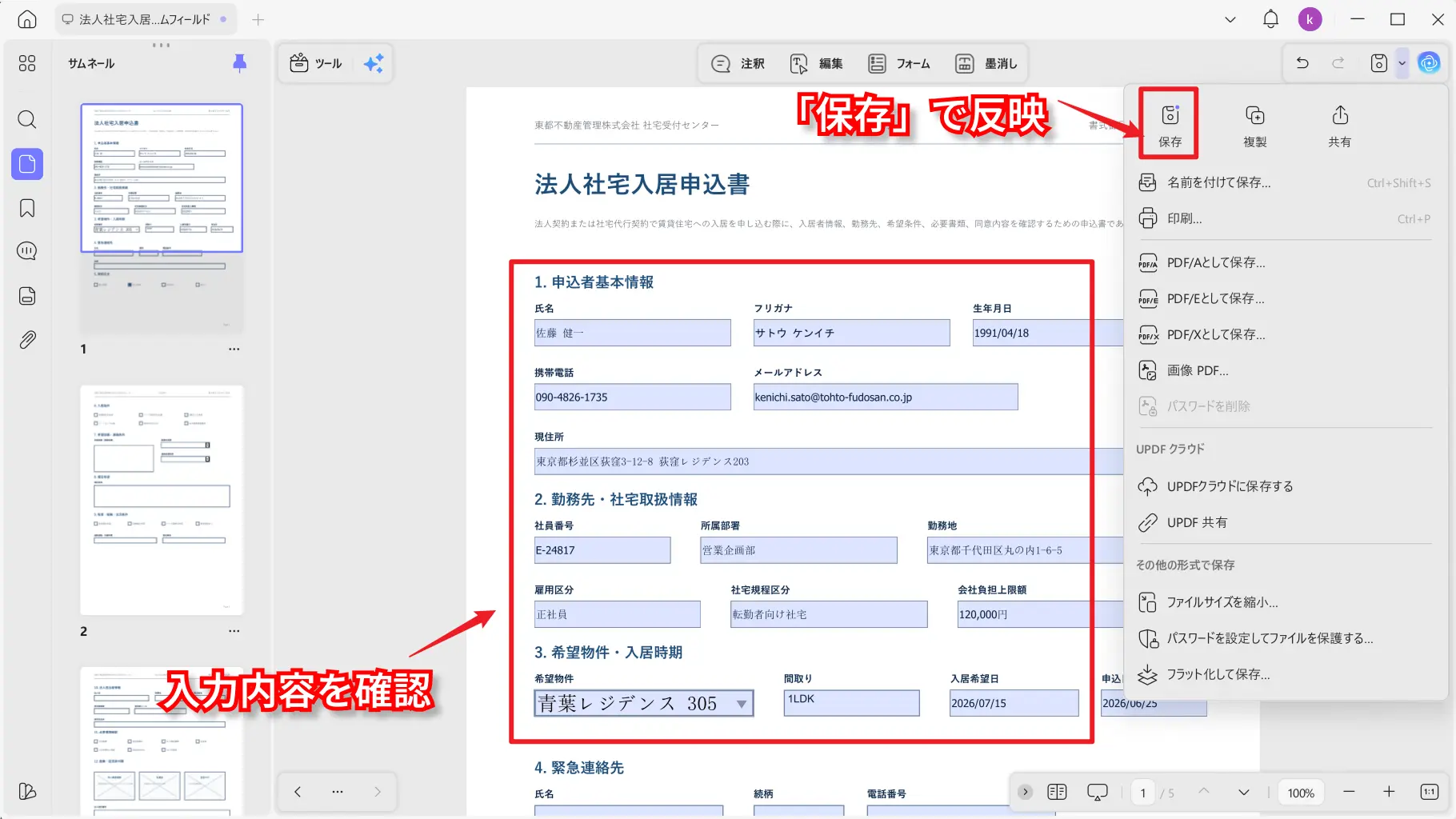Screen dimensions: 1456x819
Task: Collapse the bottom page navigation bar
Action: click(x=1025, y=792)
